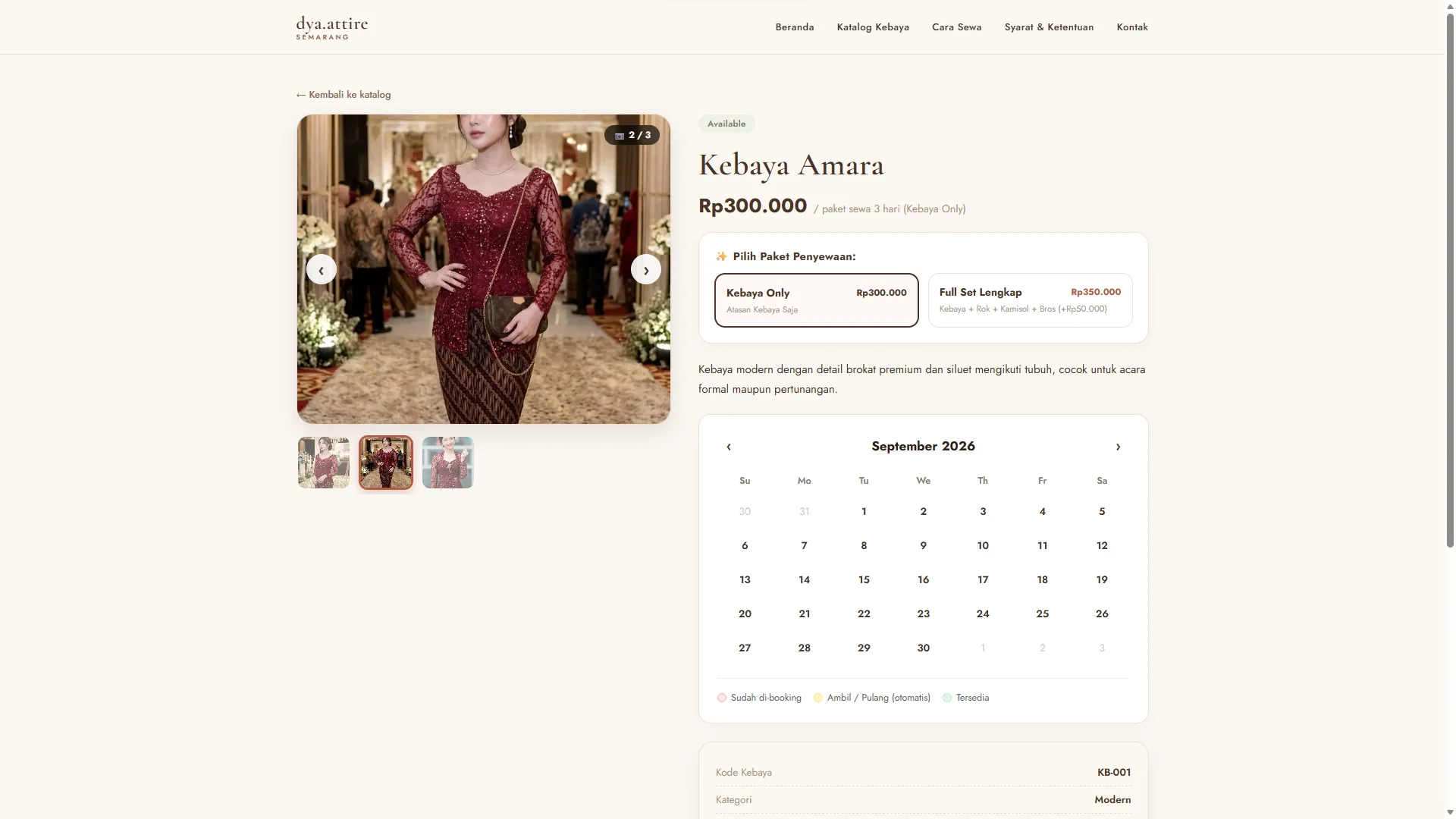Click the Kode Kebaya label
This screenshot has height=819, width=1456.
click(x=744, y=773)
